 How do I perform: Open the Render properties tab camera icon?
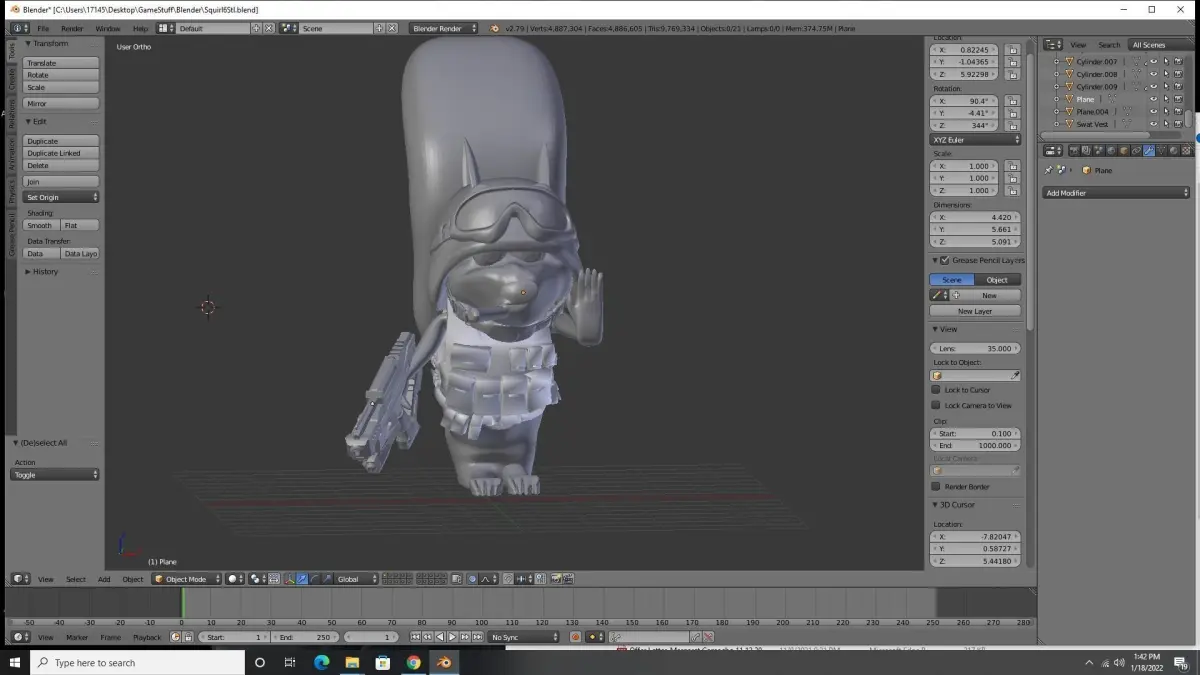point(1075,150)
